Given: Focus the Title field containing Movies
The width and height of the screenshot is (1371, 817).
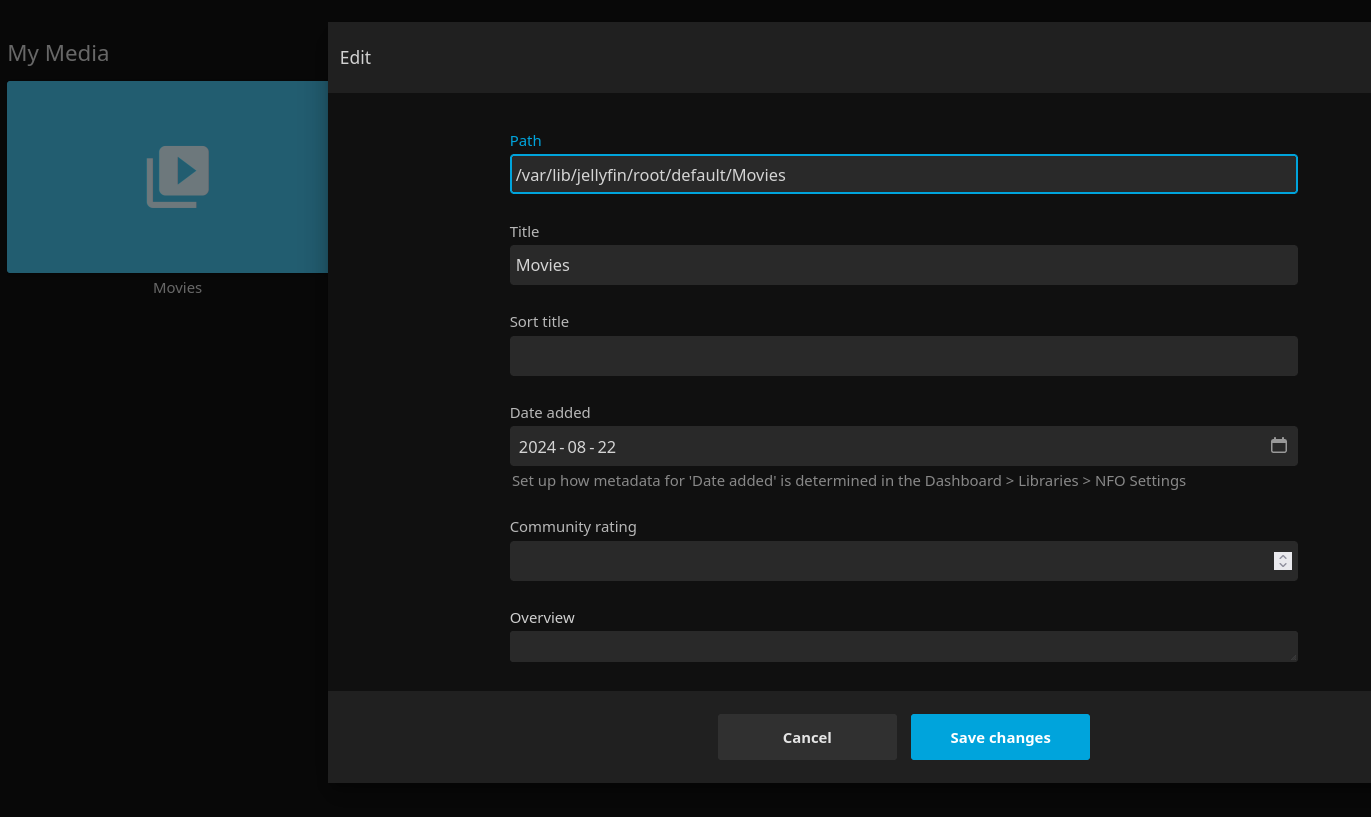Looking at the screenshot, I should (x=903, y=265).
